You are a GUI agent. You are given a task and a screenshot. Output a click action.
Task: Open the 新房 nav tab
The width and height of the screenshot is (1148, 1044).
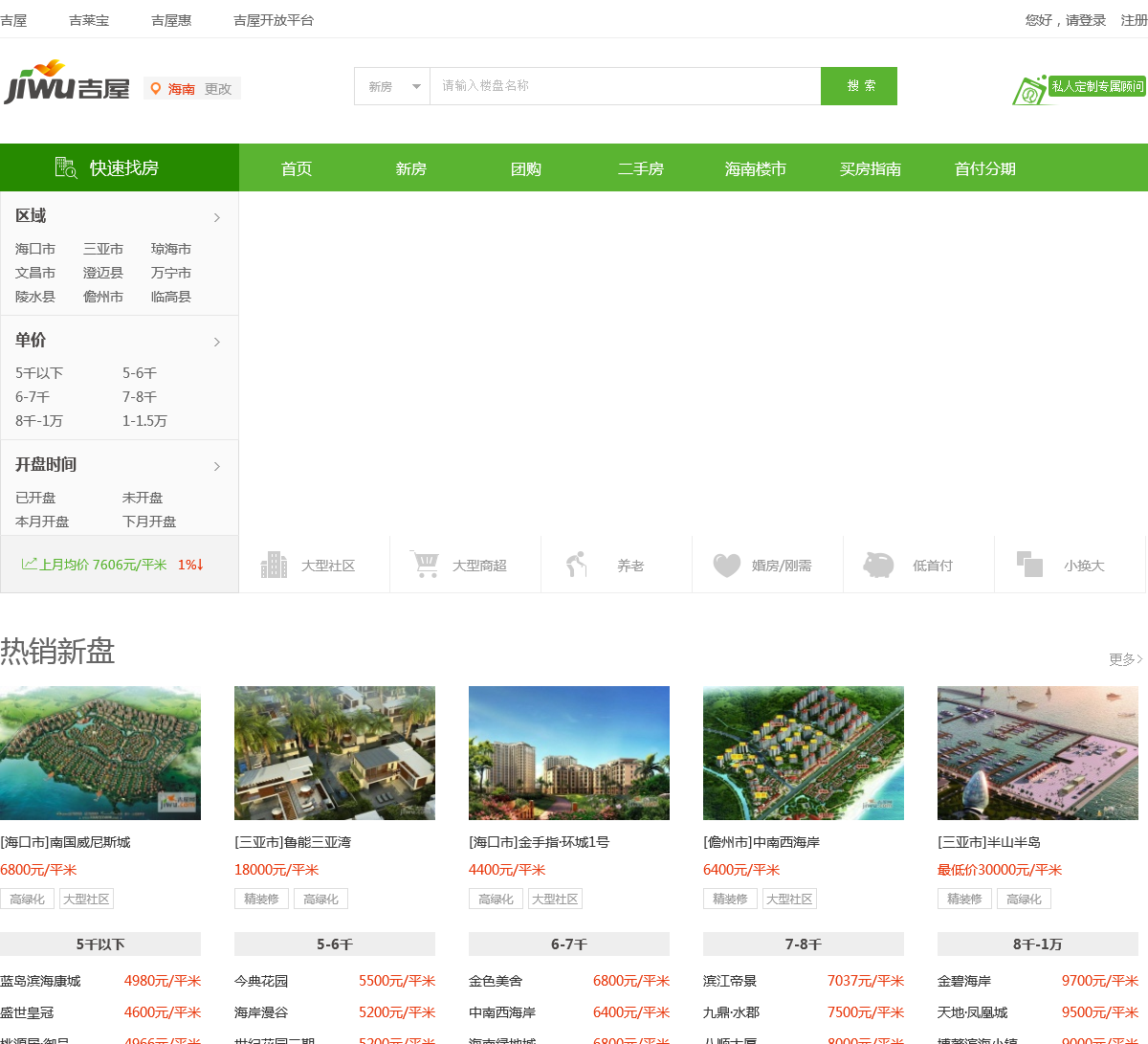click(411, 168)
